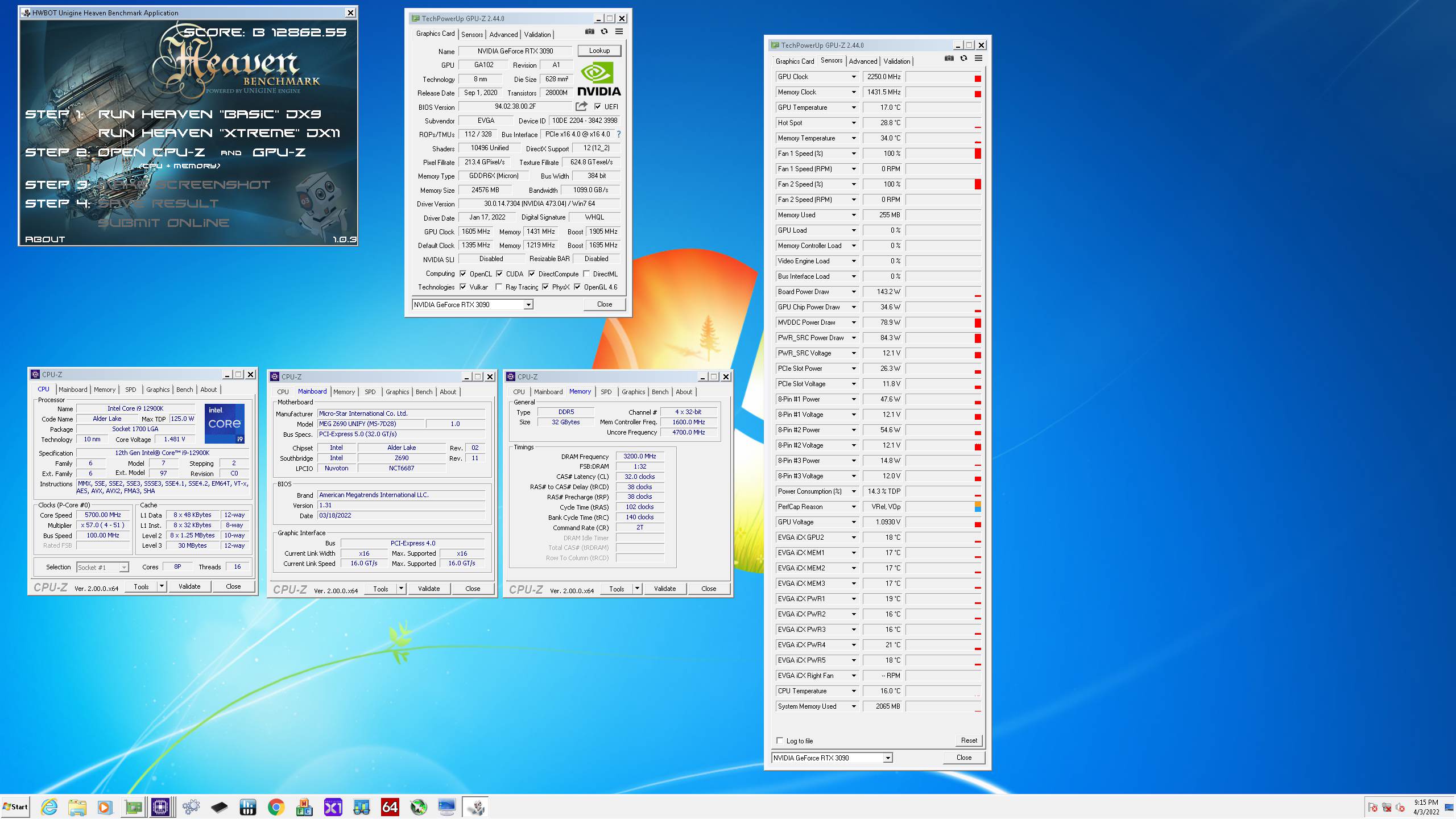Viewport: 1456px width, 819px height.
Task: Switch to Sensors tab in the GPU-Z Graphics Card window
Action: tap(472, 35)
